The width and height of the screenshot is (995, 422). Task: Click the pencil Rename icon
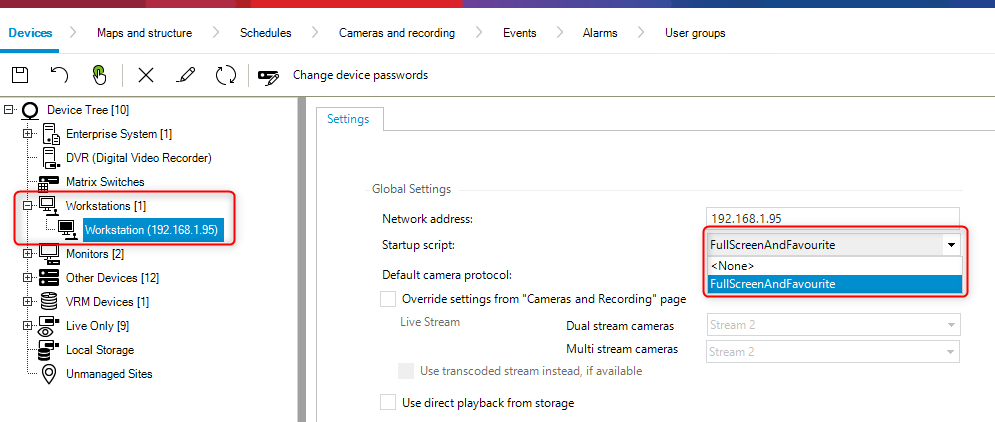(185, 75)
